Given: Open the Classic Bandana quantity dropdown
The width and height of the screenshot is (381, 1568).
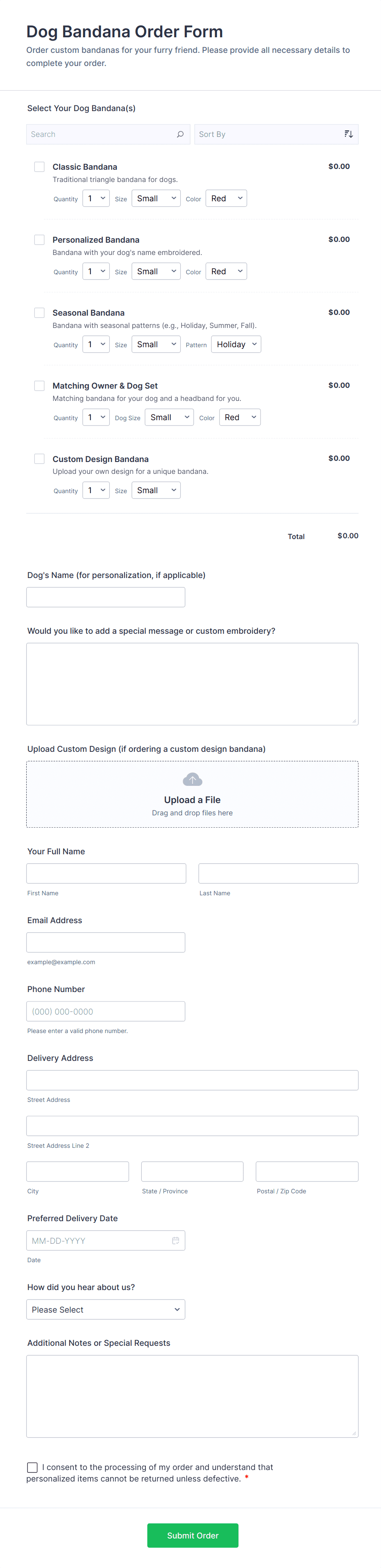Looking at the screenshot, I should click(x=95, y=198).
